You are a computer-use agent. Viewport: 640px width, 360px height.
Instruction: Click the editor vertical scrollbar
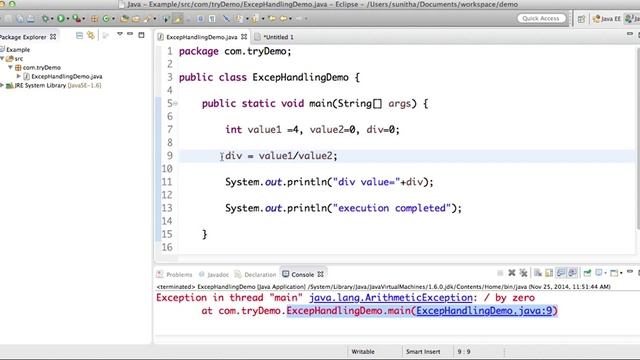coord(637,139)
